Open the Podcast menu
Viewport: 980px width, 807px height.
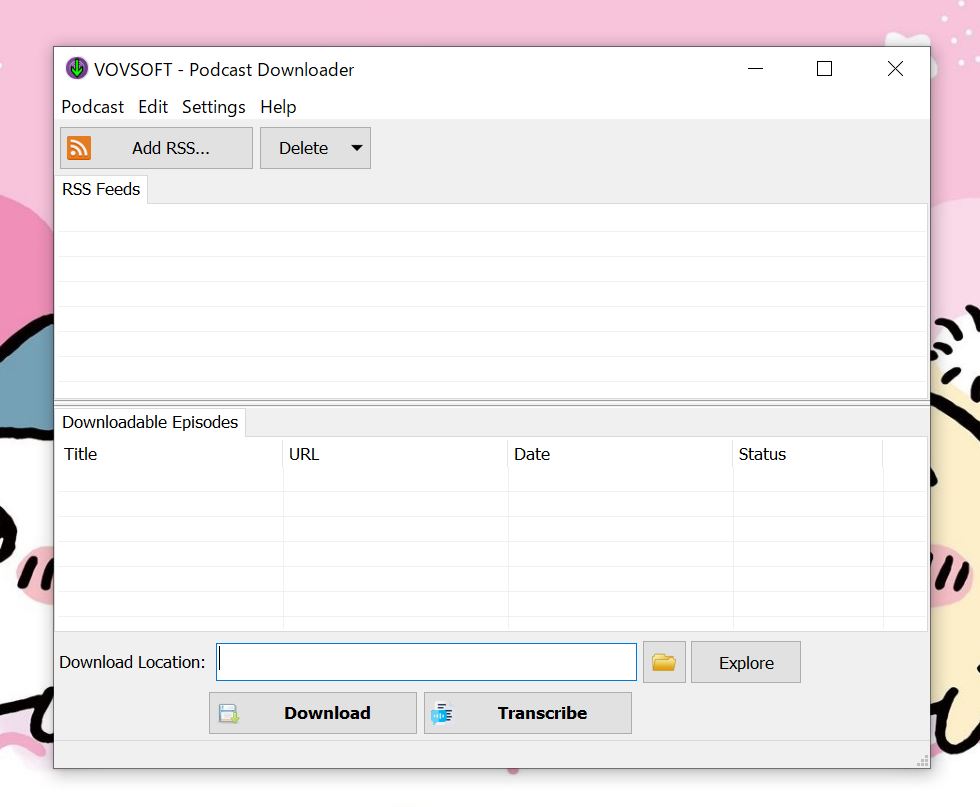[92, 107]
